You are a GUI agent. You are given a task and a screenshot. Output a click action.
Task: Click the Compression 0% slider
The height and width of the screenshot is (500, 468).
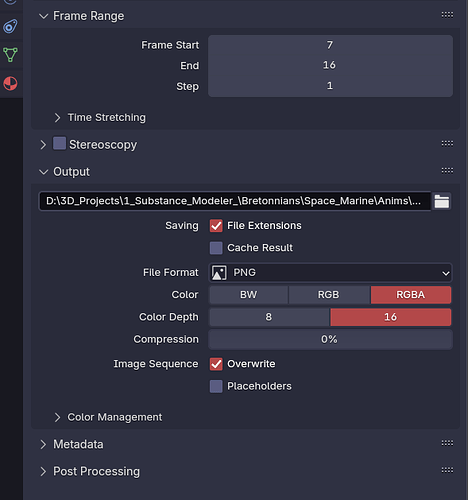(330, 339)
